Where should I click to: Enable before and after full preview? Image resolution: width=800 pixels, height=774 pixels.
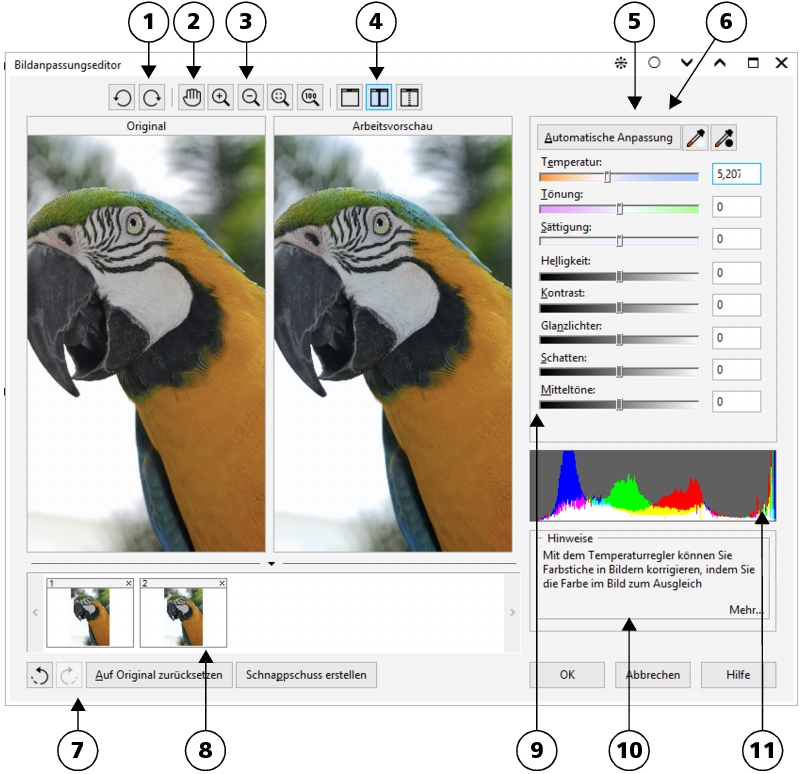(x=380, y=98)
